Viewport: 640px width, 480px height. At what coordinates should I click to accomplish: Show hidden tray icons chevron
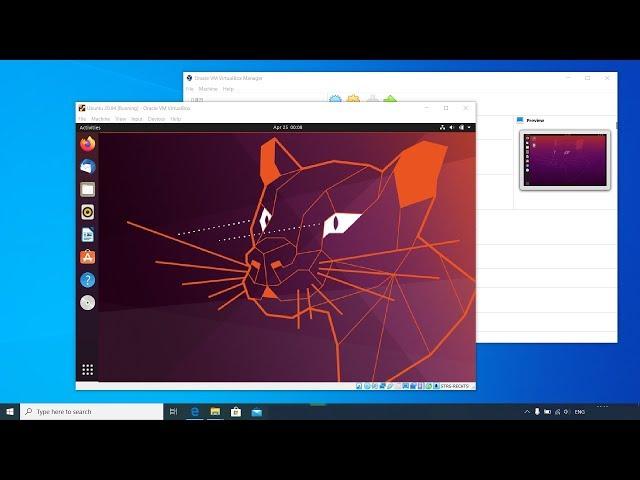pyautogui.click(x=527, y=412)
